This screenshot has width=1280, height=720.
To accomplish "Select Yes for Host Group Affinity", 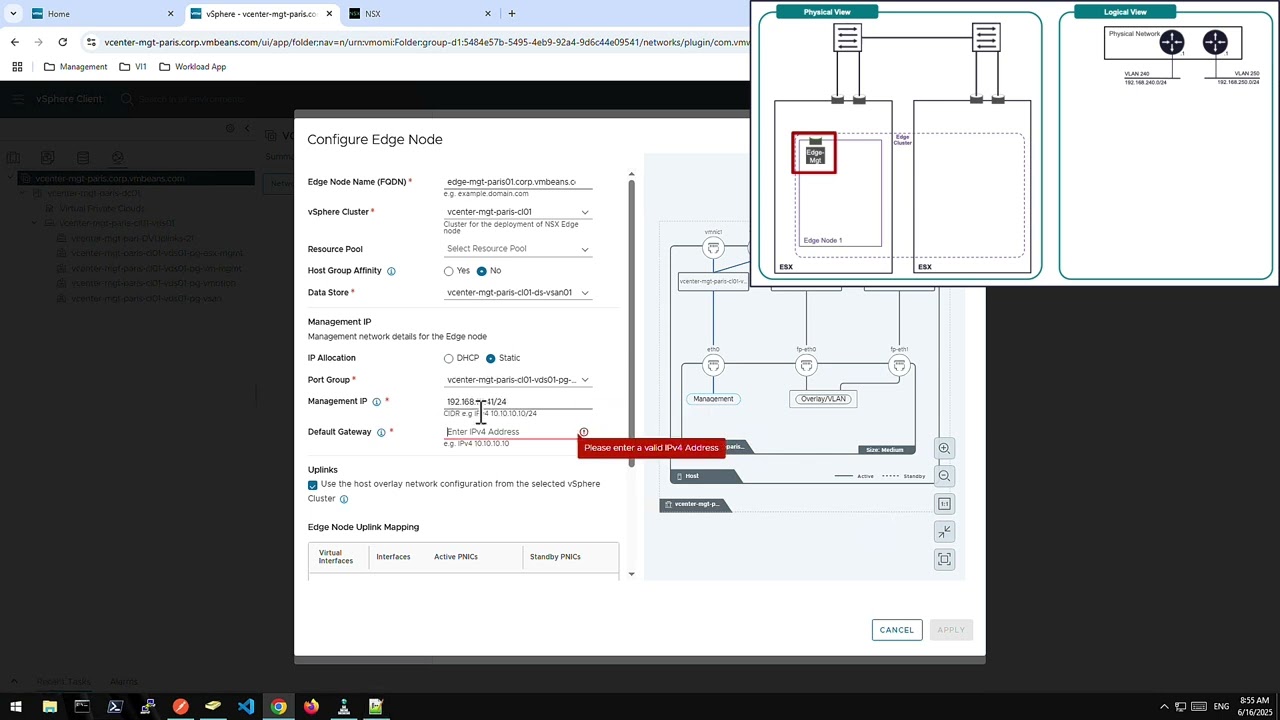I will pos(449,271).
